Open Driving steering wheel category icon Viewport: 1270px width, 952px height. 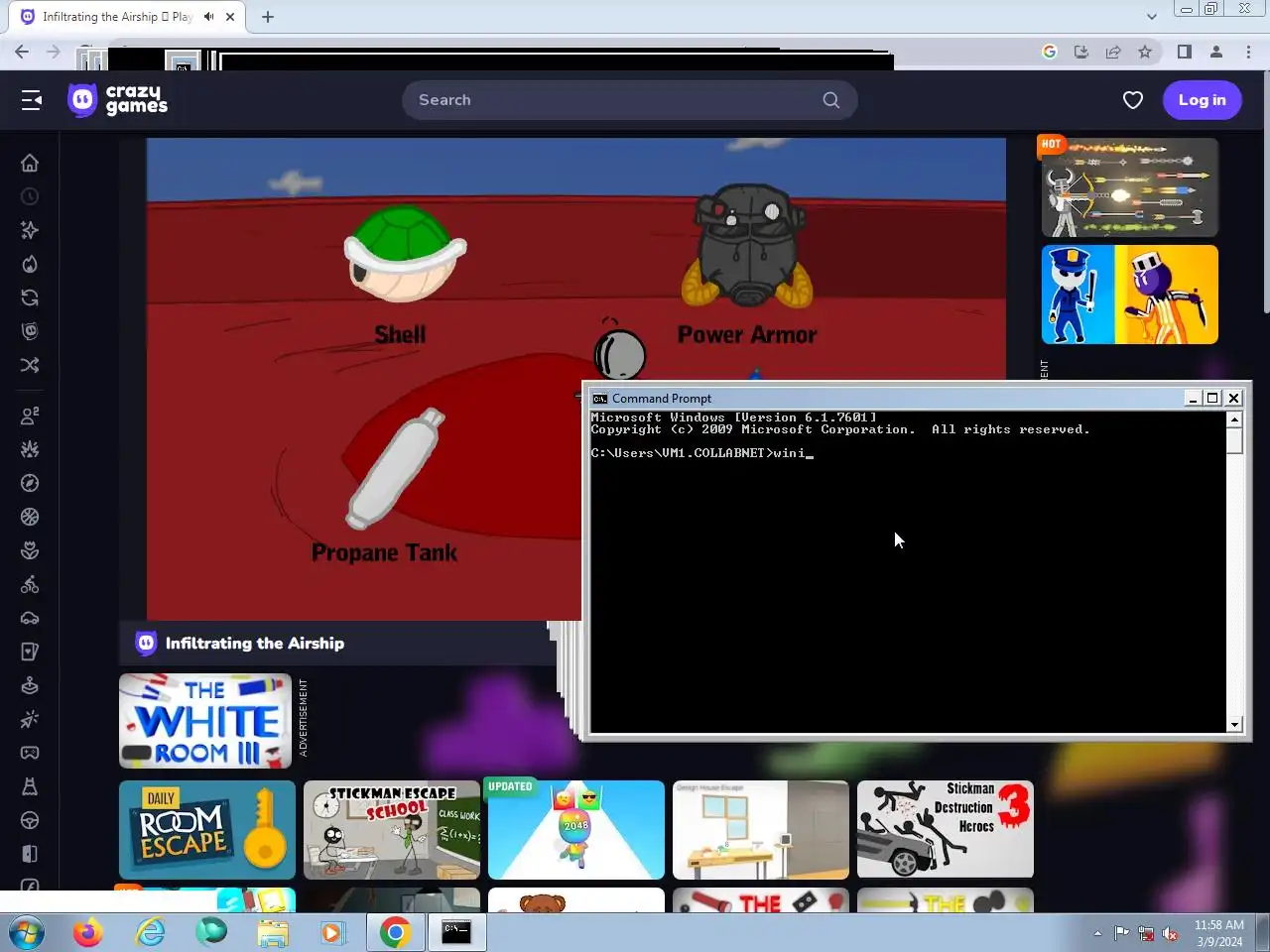click(x=30, y=820)
